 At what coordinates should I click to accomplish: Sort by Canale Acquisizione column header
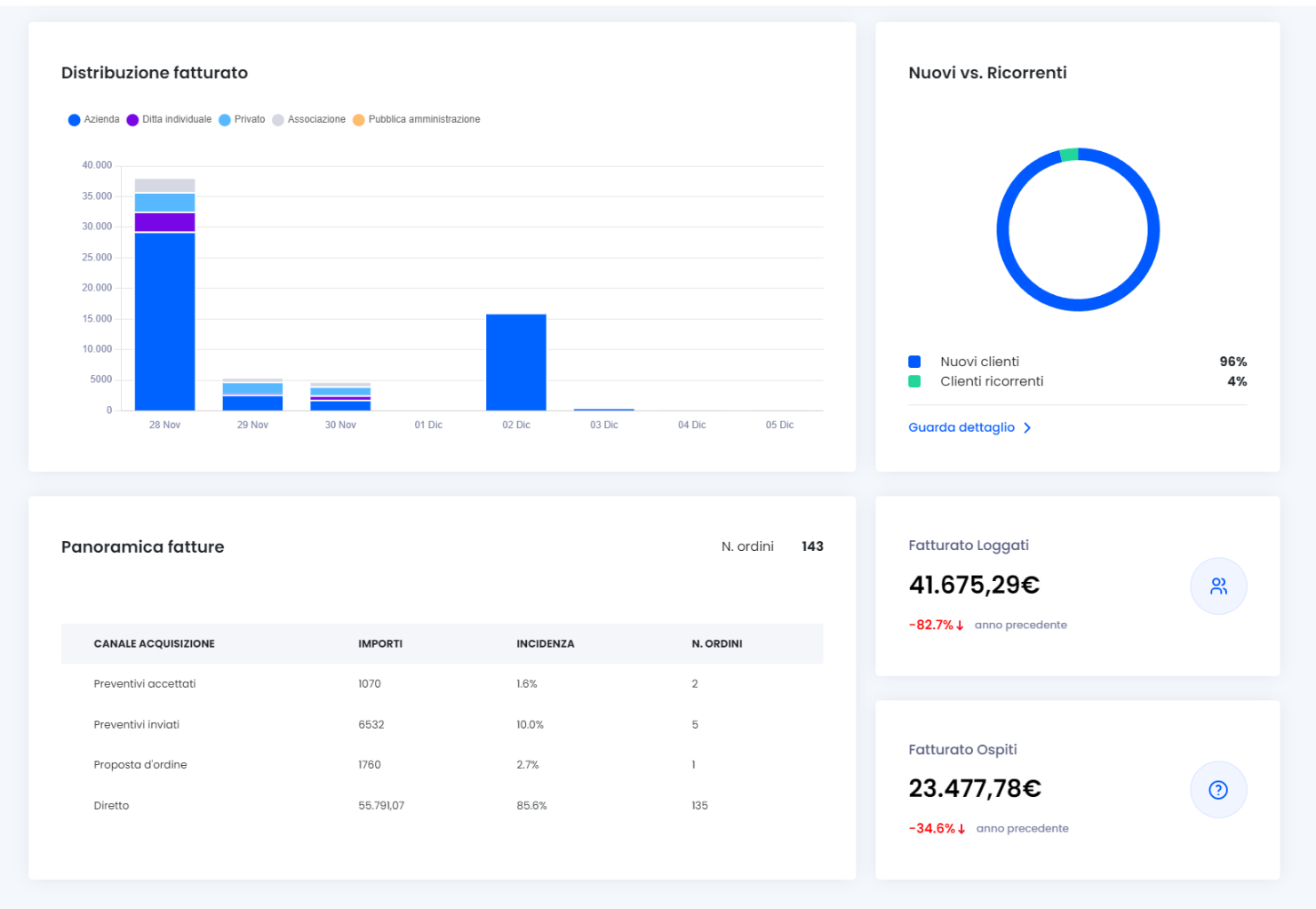154,643
